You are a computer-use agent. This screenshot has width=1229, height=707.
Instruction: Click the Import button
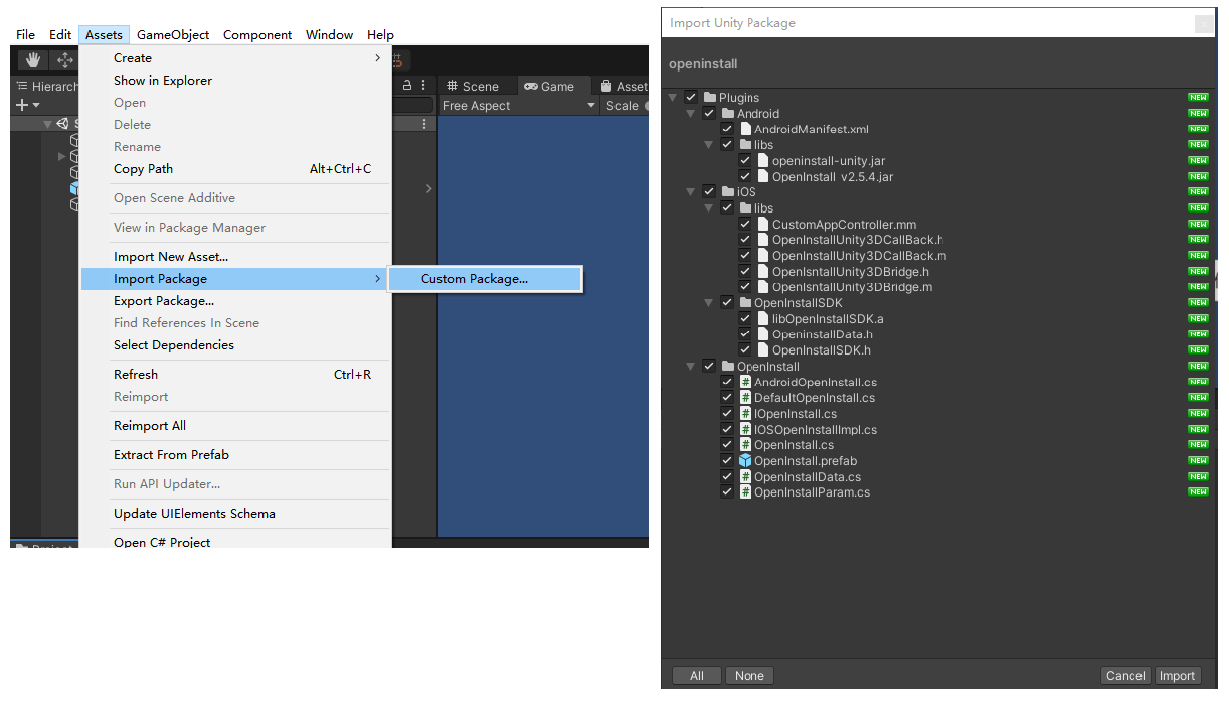(x=1177, y=676)
